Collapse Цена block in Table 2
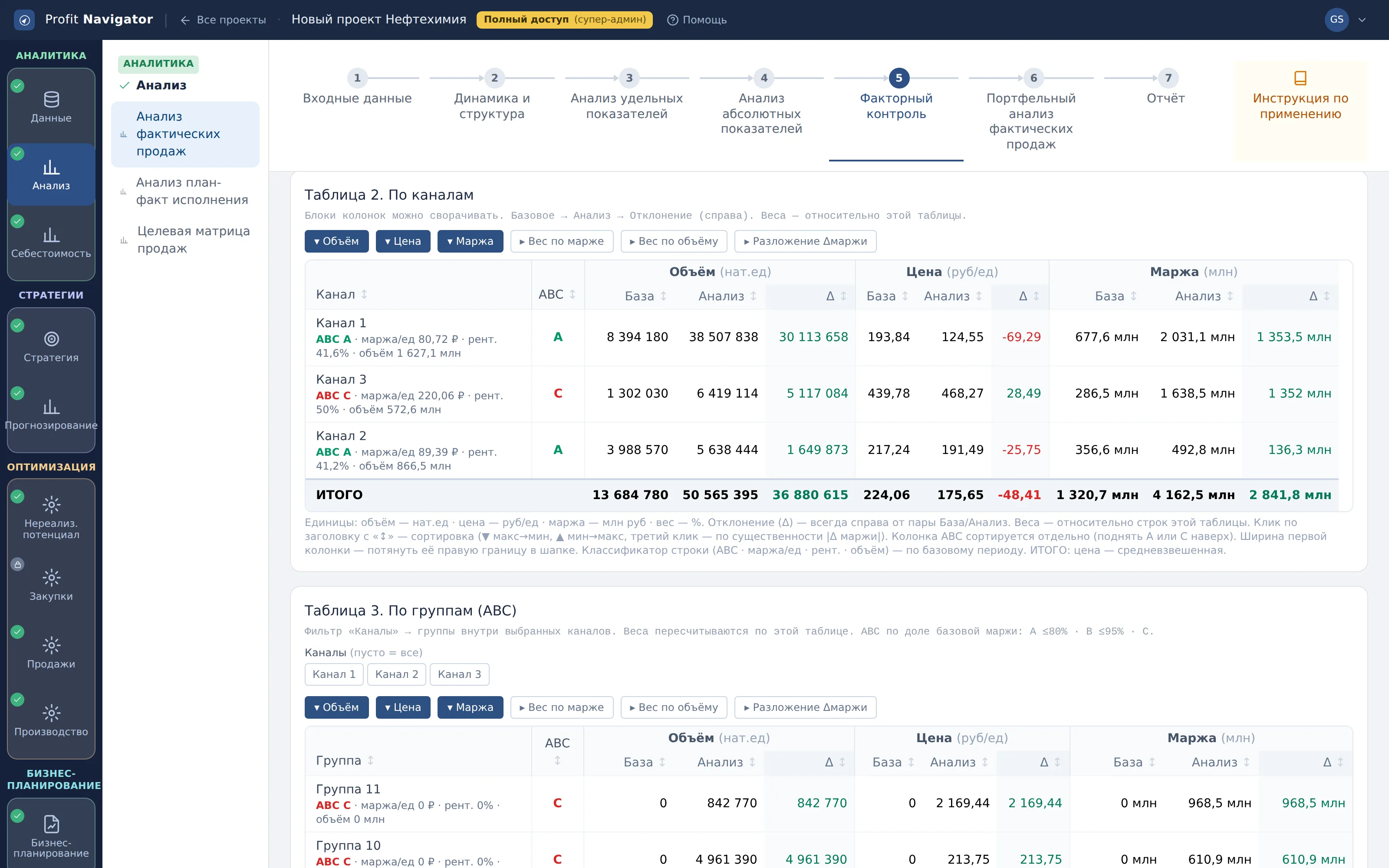 click(403, 241)
